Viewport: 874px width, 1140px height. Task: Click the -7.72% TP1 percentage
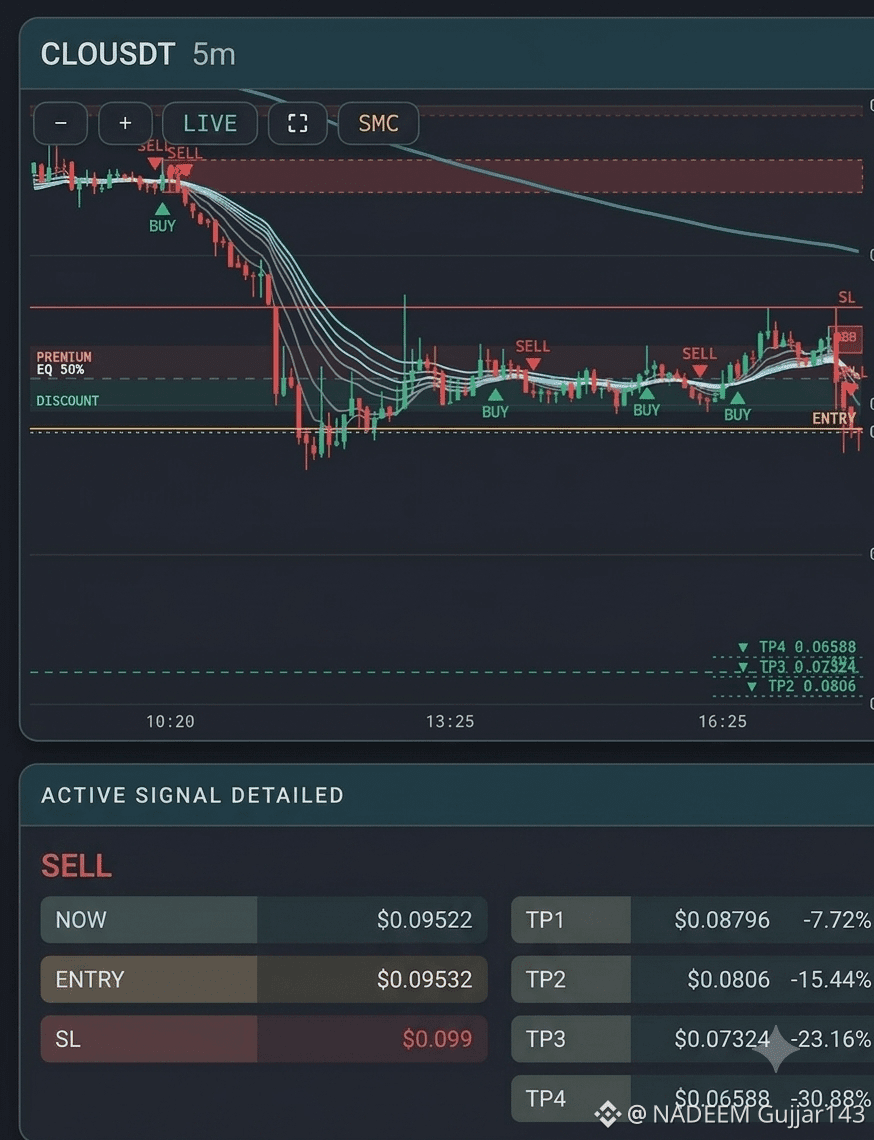pos(837,920)
